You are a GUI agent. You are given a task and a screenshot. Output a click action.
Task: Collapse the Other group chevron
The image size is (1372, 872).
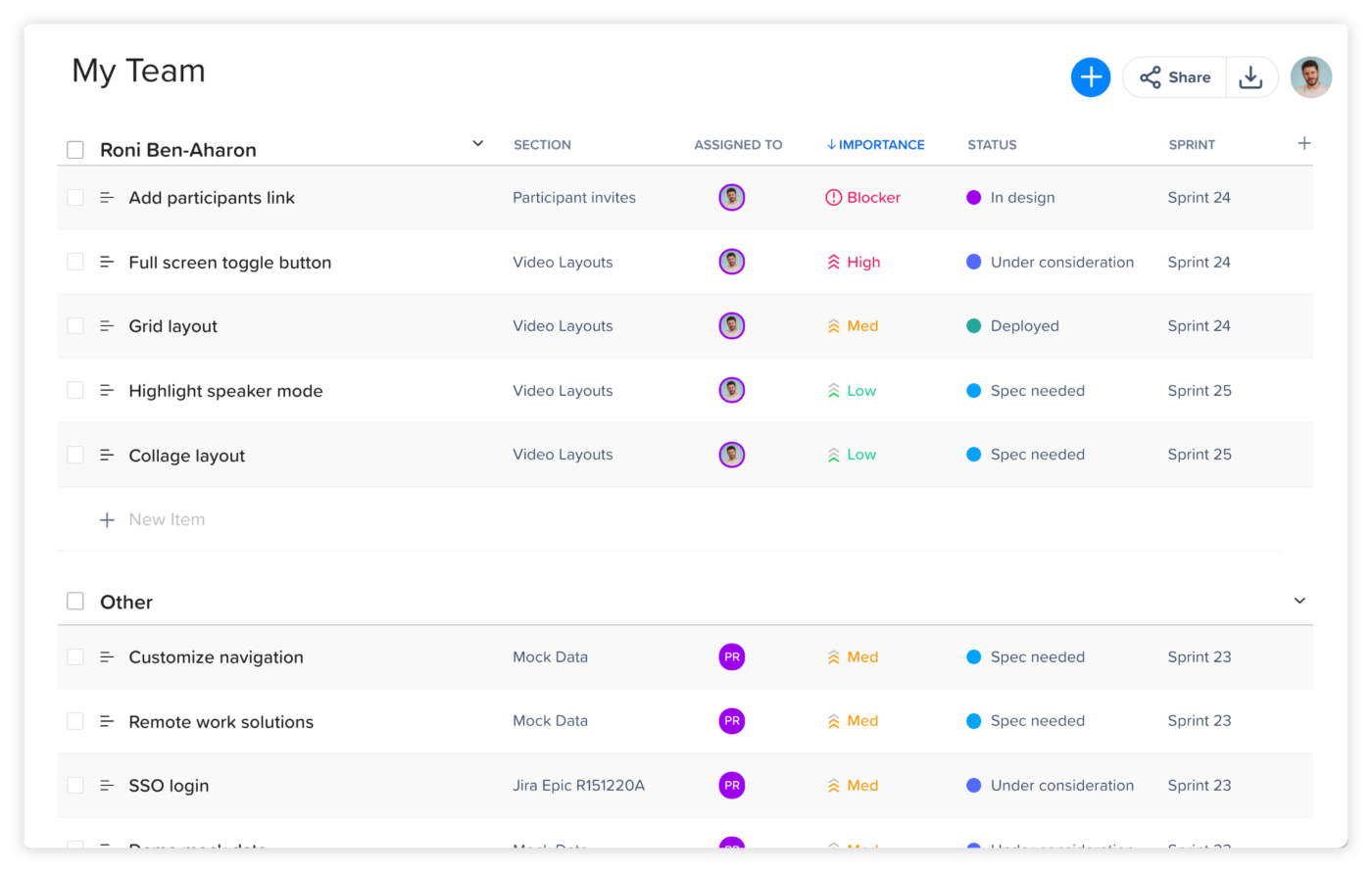click(1299, 601)
